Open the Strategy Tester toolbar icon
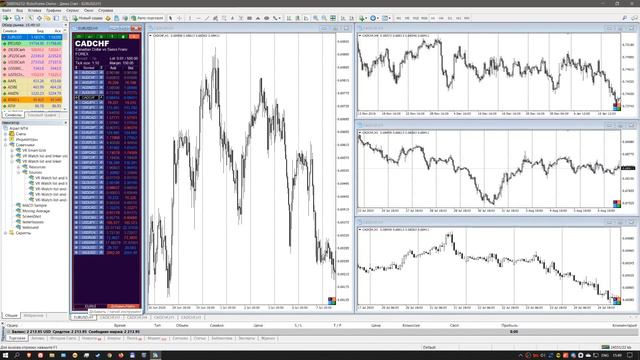This screenshot has height=360, width=640. click(x=64, y=18)
